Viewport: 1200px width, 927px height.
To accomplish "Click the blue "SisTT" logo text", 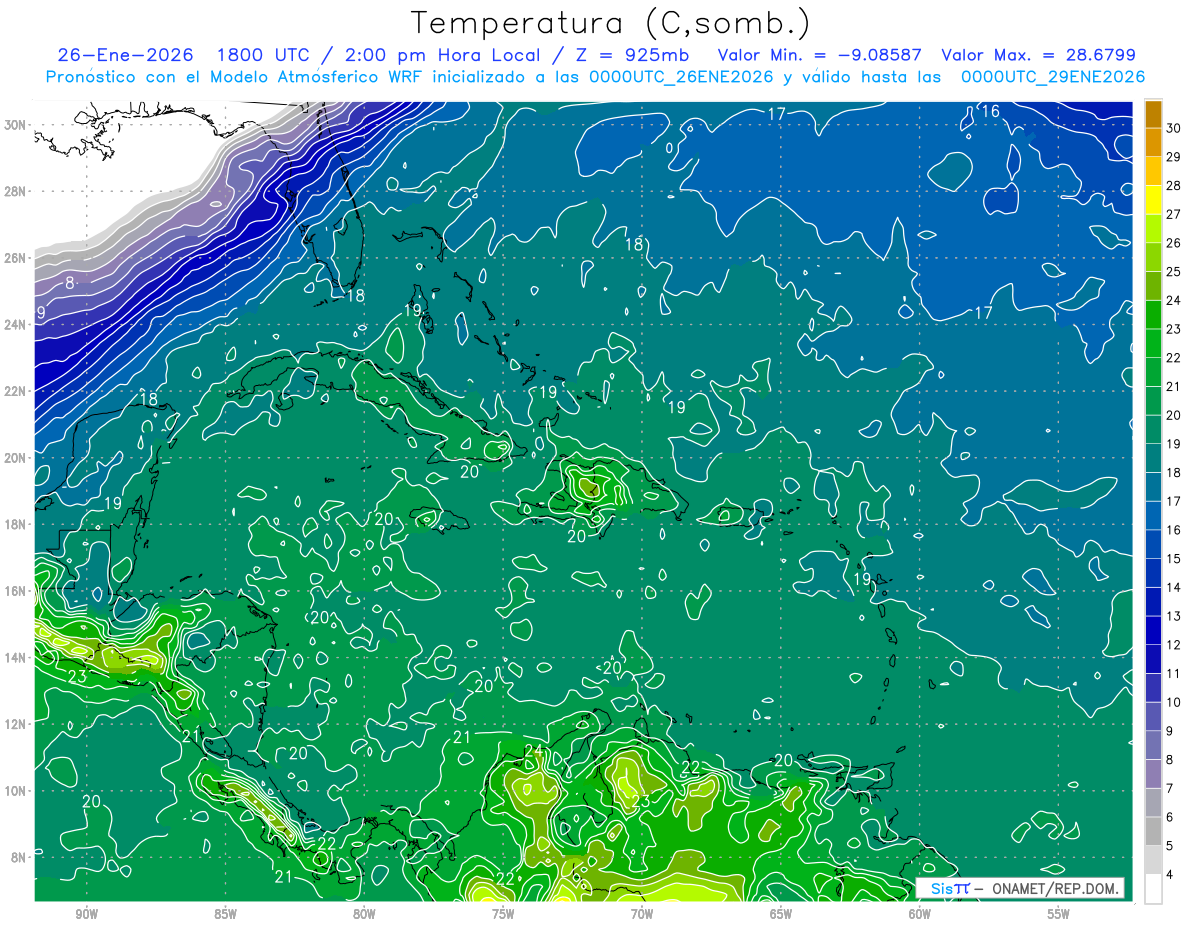I will (950, 889).
